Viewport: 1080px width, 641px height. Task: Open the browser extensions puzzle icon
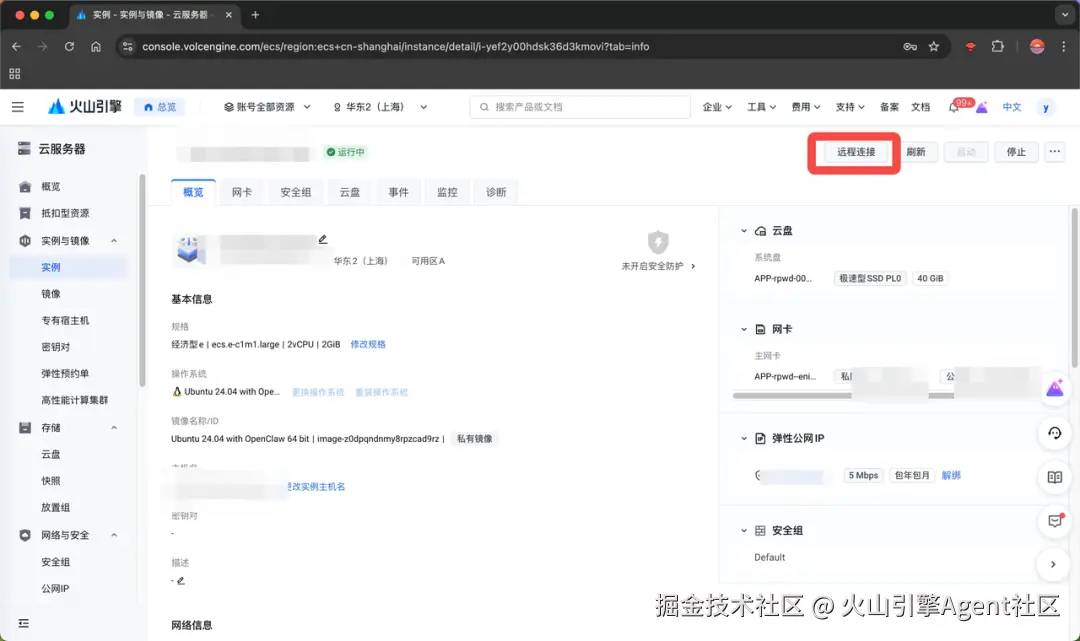[997, 46]
